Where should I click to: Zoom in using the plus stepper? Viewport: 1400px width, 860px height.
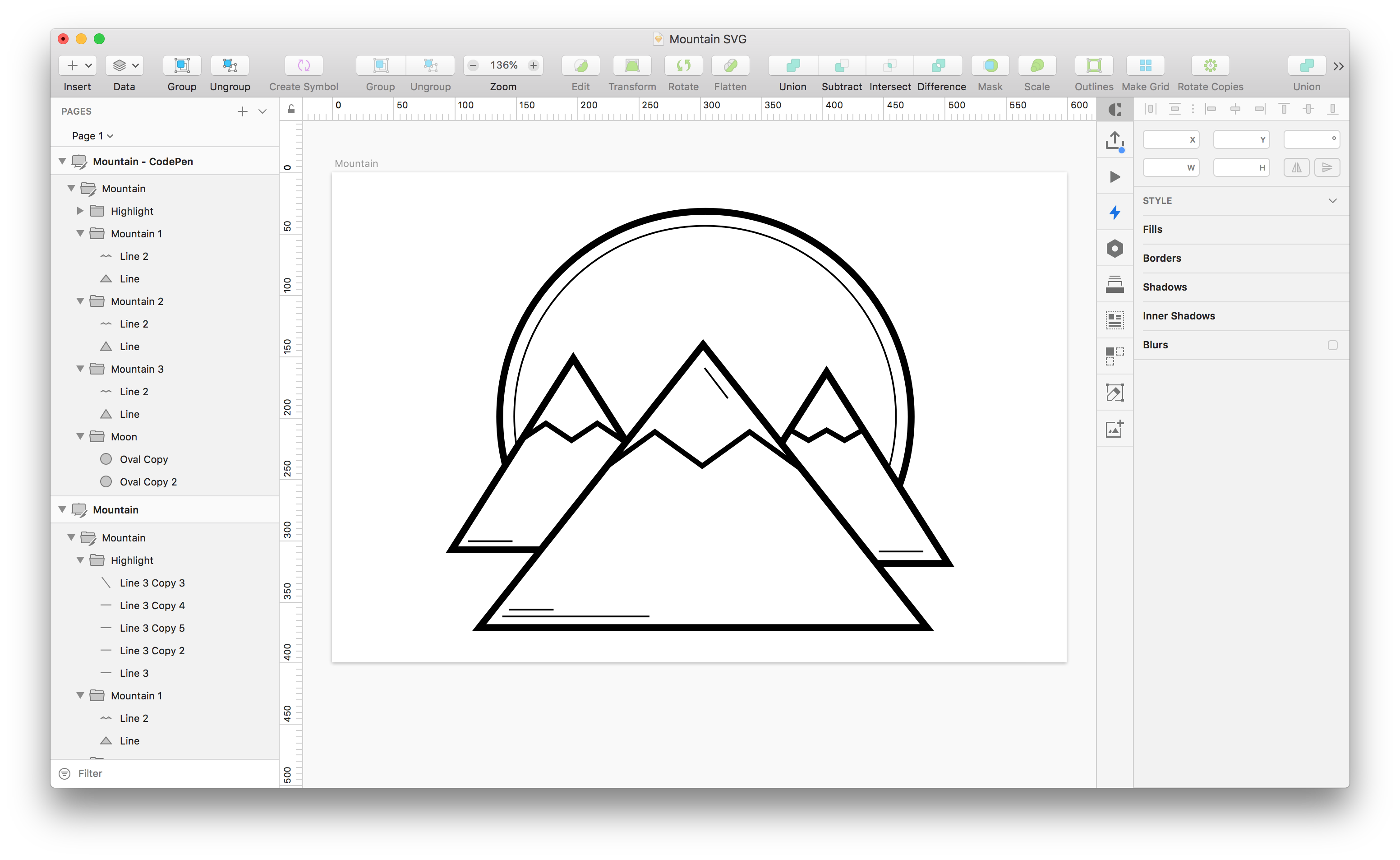[x=533, y=65]
